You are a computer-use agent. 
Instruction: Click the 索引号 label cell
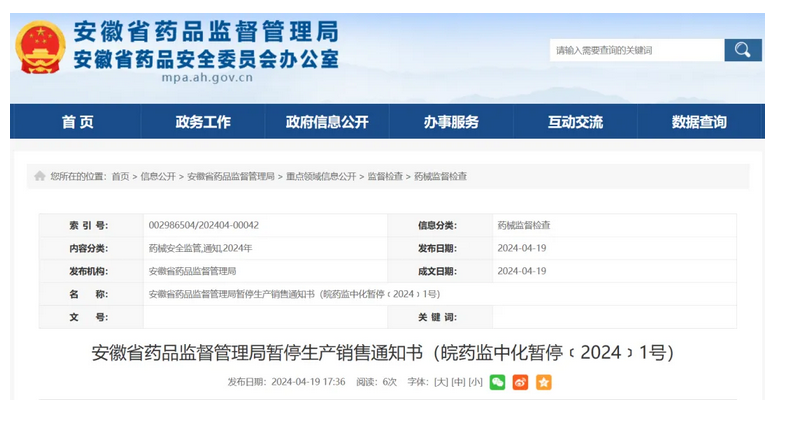tap(91, 225)
